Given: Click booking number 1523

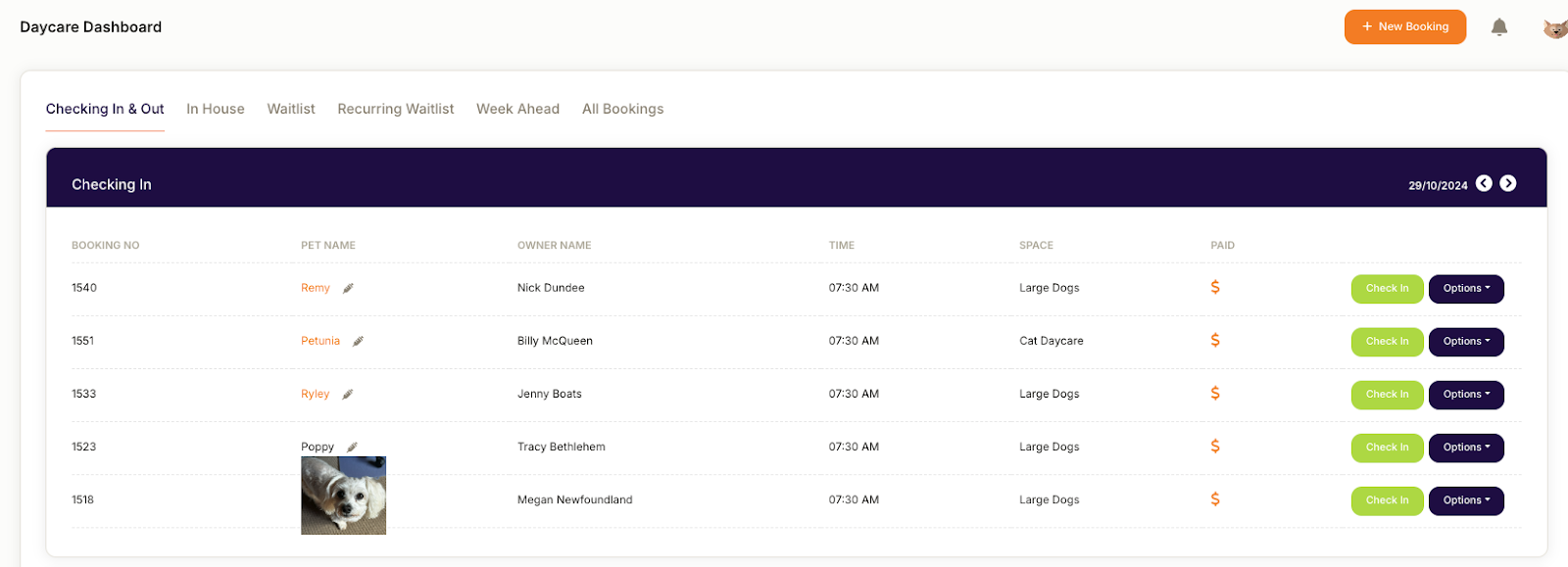Looking at the screenshot, I should (84, 447).
